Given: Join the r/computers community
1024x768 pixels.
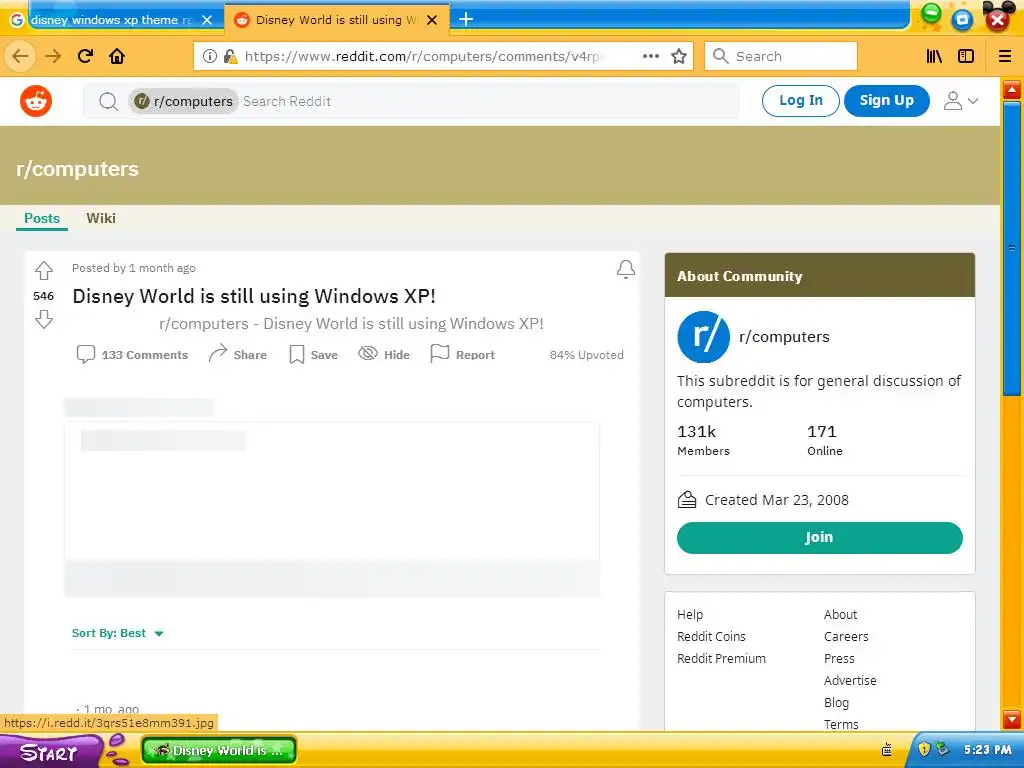Looking at the screenshot, I should [x=820, y=537].
